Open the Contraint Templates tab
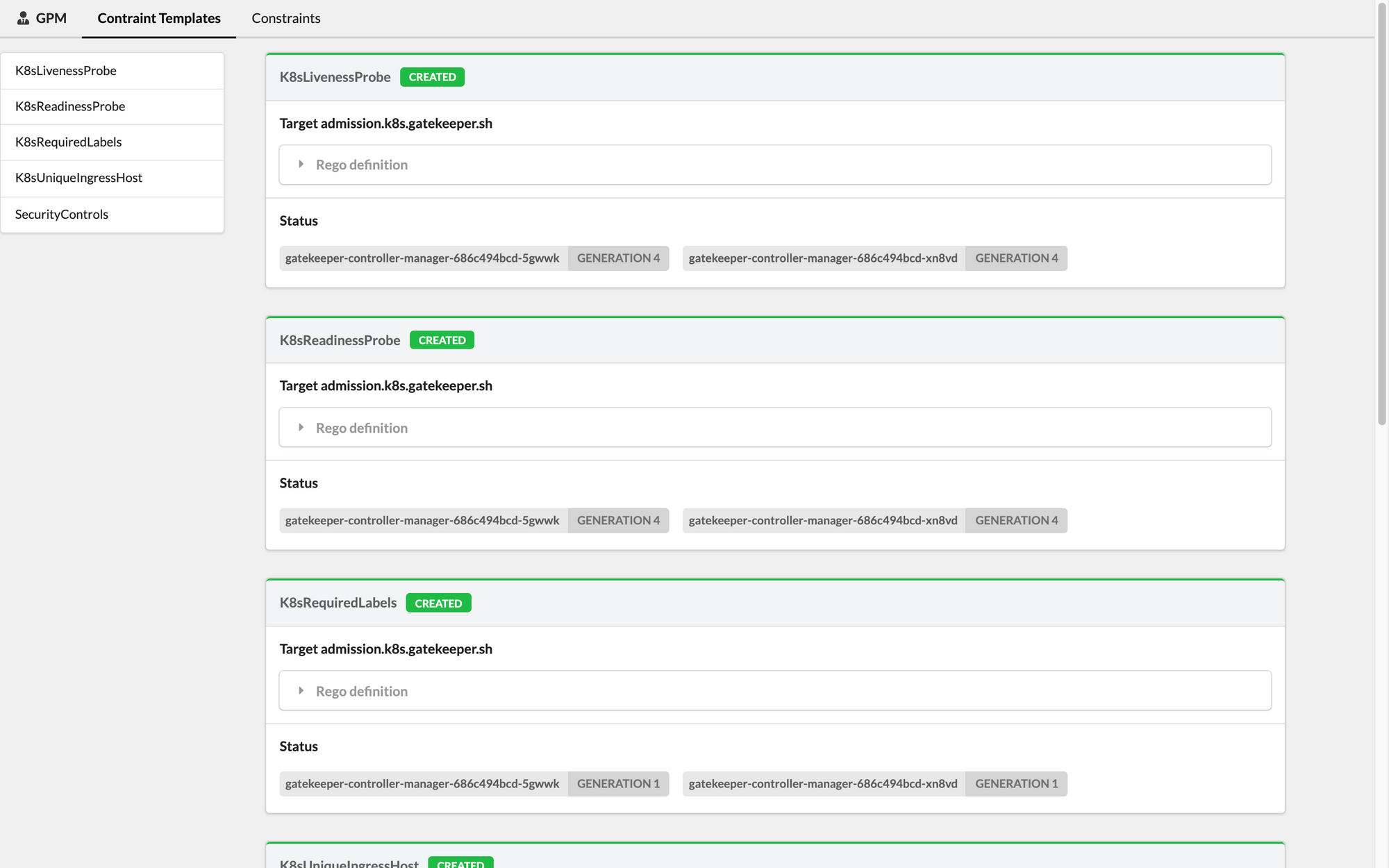Image resolution: width=1389 pixels, height=868 pixels. pos(158,18)
